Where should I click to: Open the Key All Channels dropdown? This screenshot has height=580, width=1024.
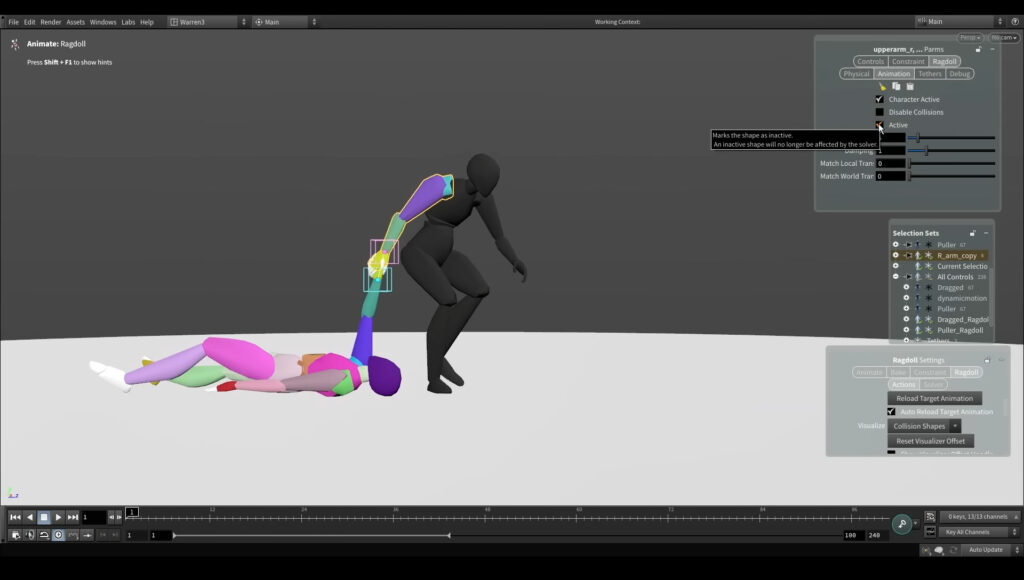(x=979, y=532)
